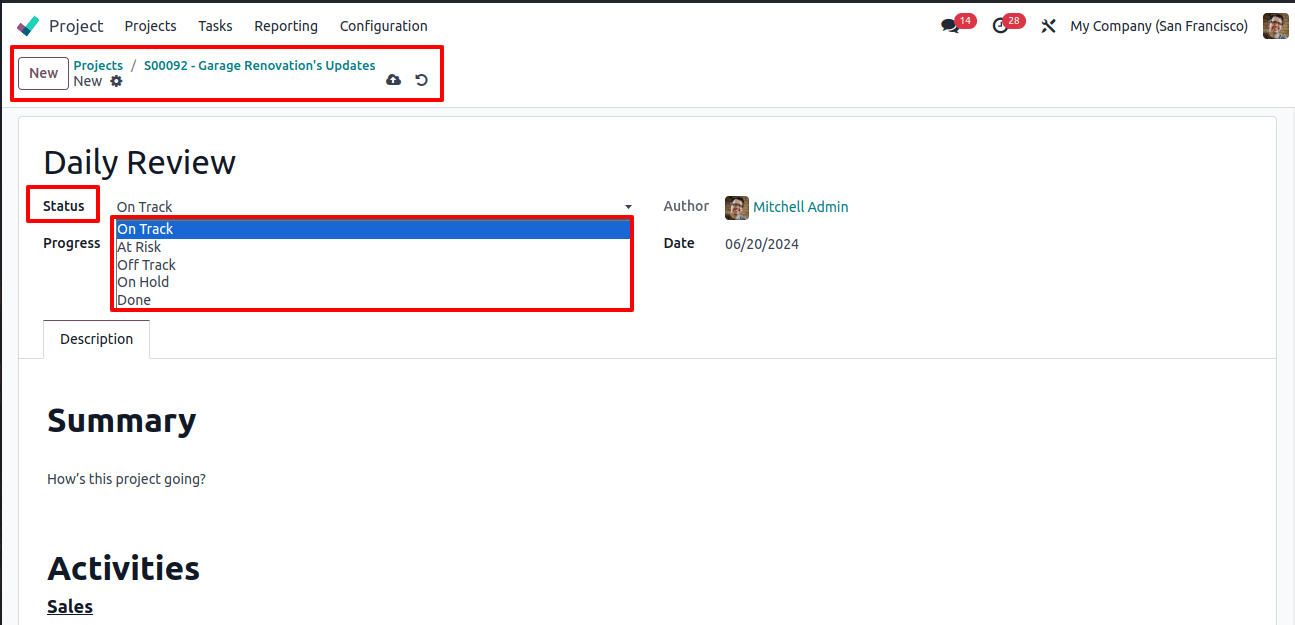Screen dimensions: 1295x625
Task: Toggle the Status dropdown arrow
Action: coord(628,207)
